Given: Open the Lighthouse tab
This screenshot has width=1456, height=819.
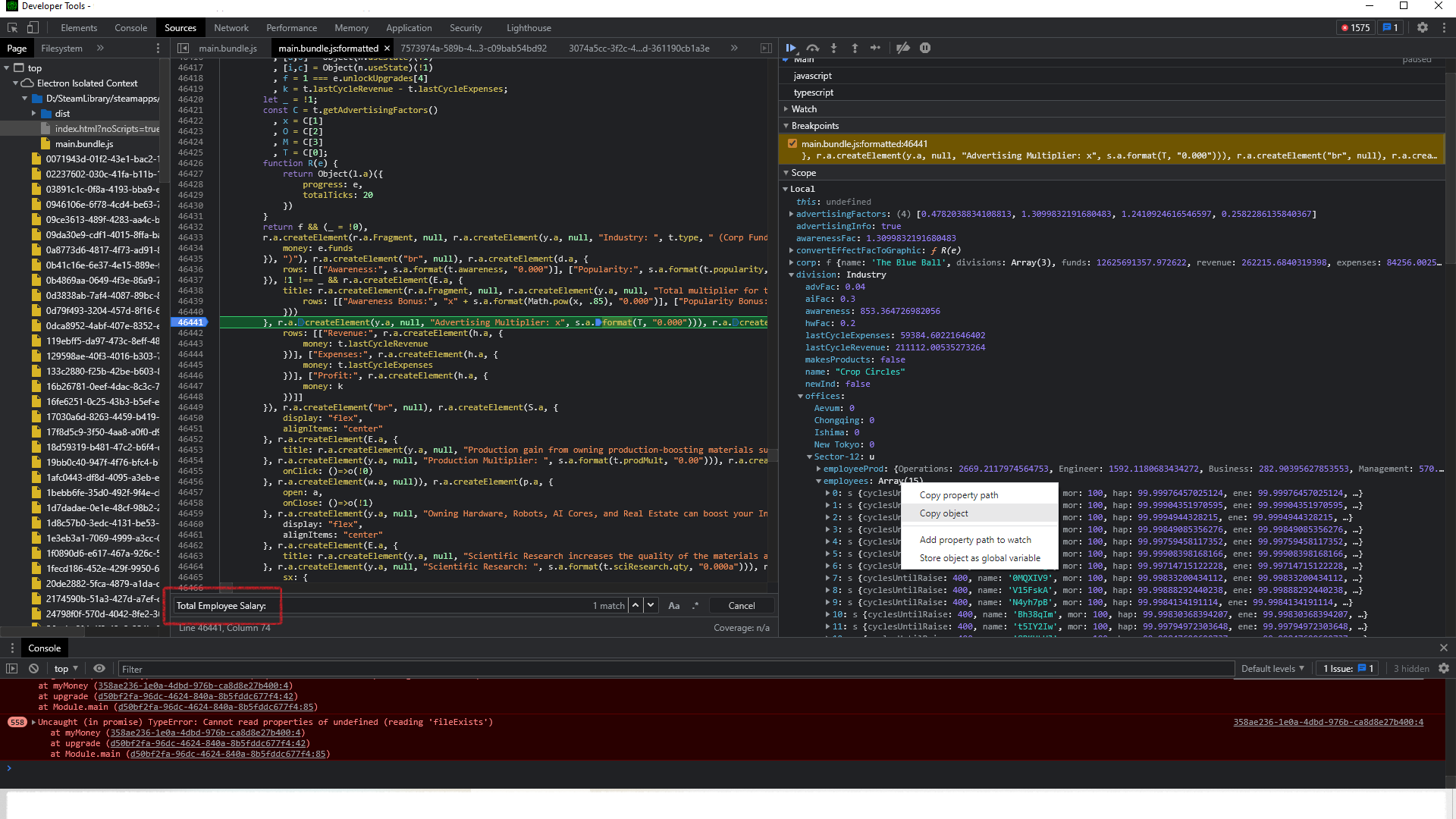Looking at the screenshot, I should [x=529, y=27].
